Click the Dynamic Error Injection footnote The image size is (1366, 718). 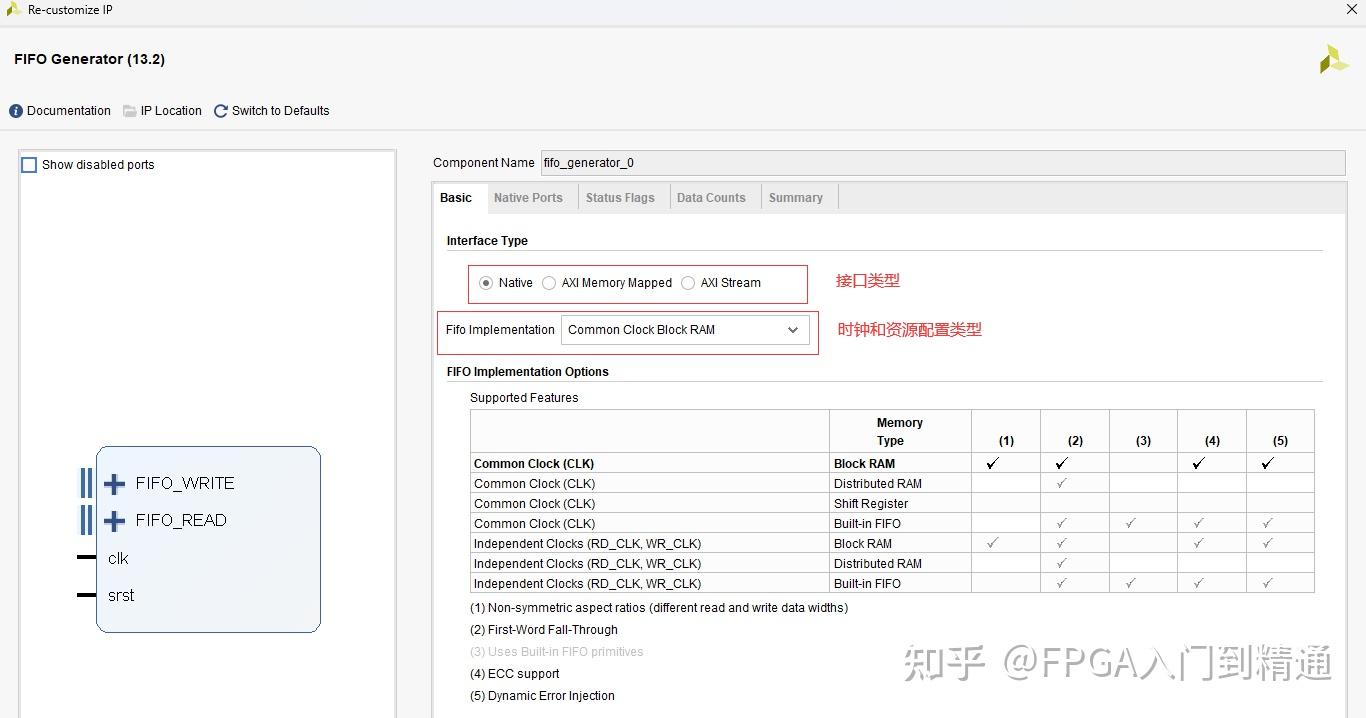pos(542,696)
